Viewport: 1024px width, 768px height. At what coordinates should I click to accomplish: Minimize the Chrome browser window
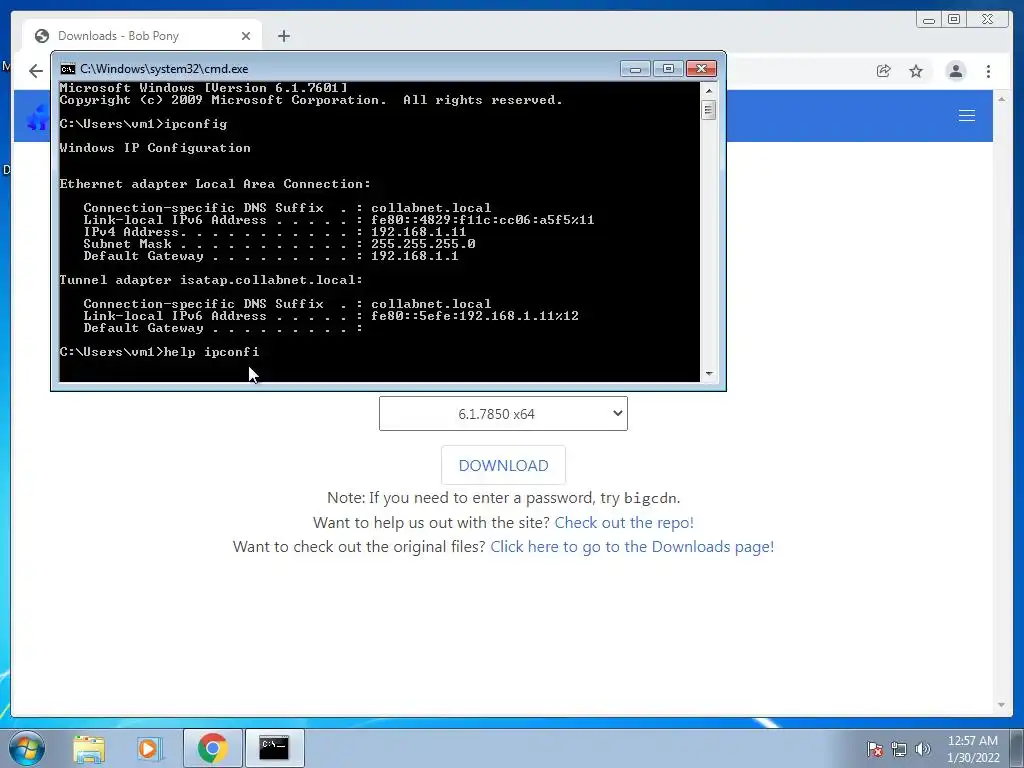pos(929,20)
